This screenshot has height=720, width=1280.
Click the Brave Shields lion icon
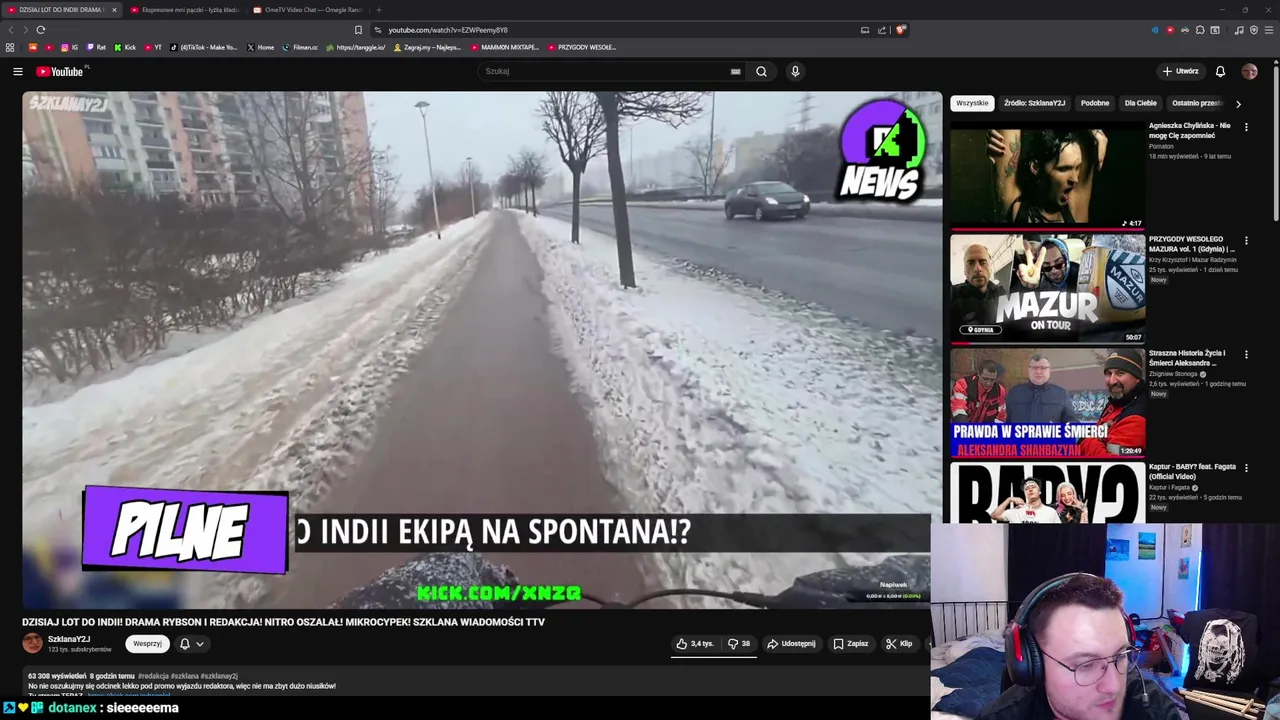point(900,30)
